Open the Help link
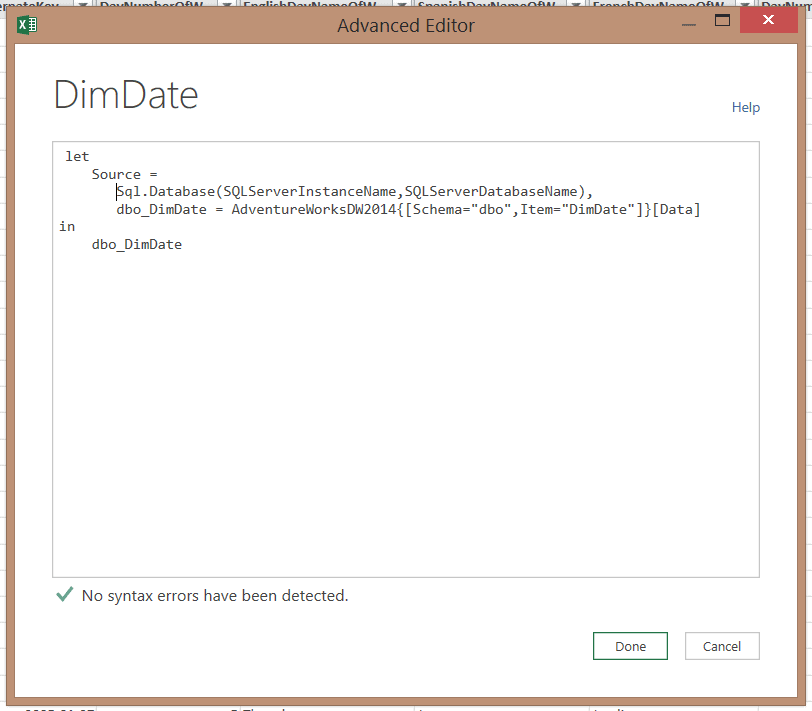The image size is (812, 711). tap(745, 107)
